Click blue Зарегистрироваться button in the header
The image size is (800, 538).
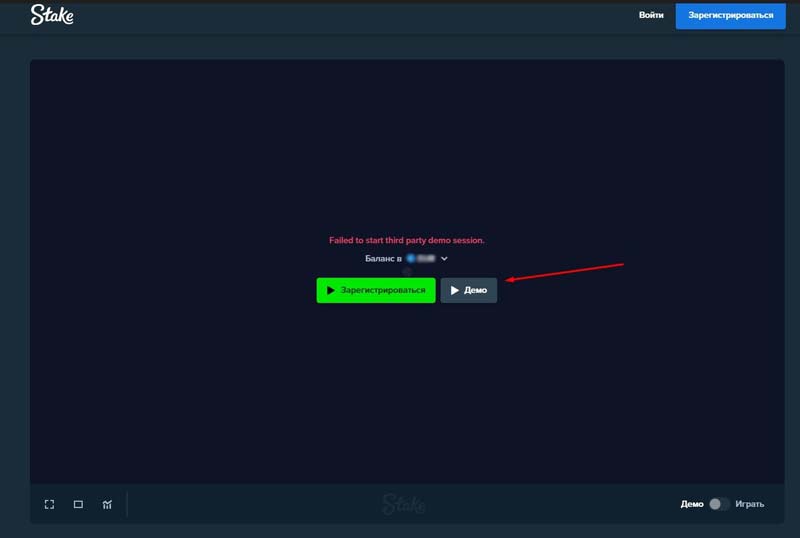click(730, 15)
